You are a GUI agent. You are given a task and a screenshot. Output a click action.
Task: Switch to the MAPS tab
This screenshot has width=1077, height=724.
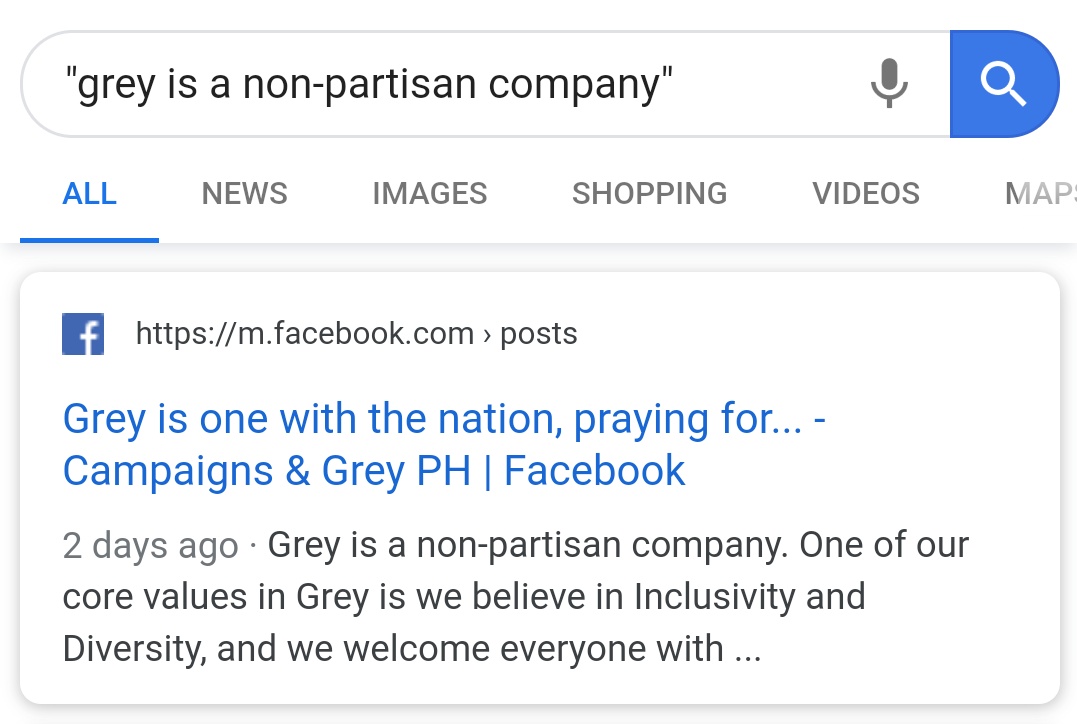pyautogui.click(x=1040, y=193)
